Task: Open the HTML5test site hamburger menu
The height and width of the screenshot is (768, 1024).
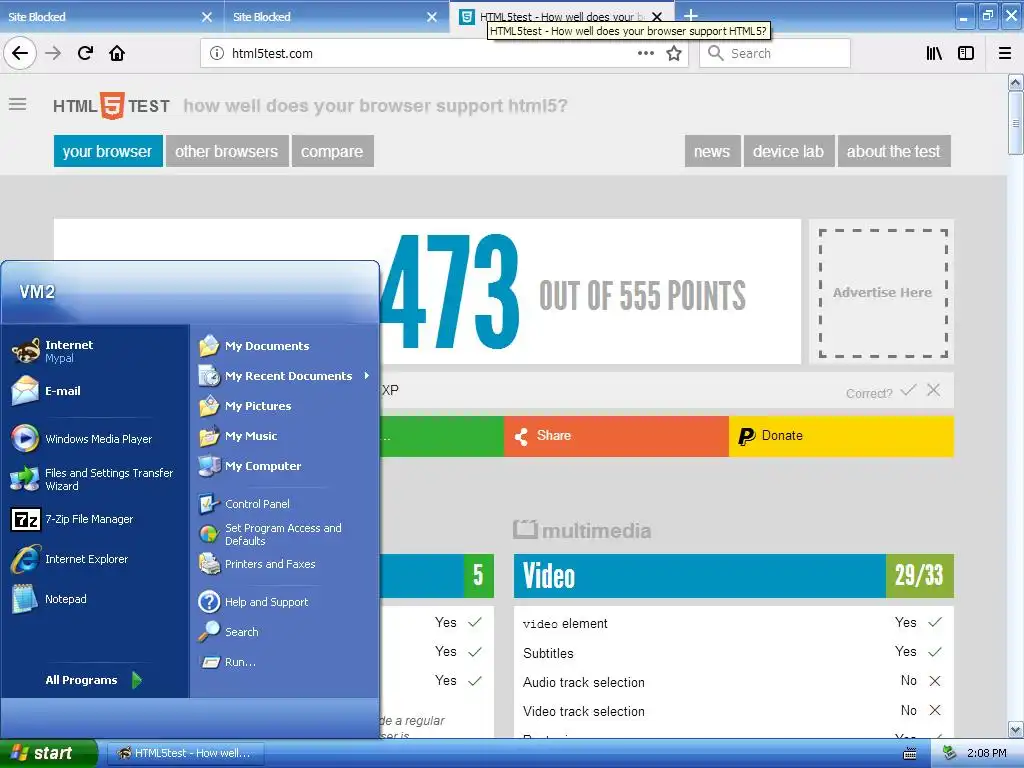Action: click(18, 104)
